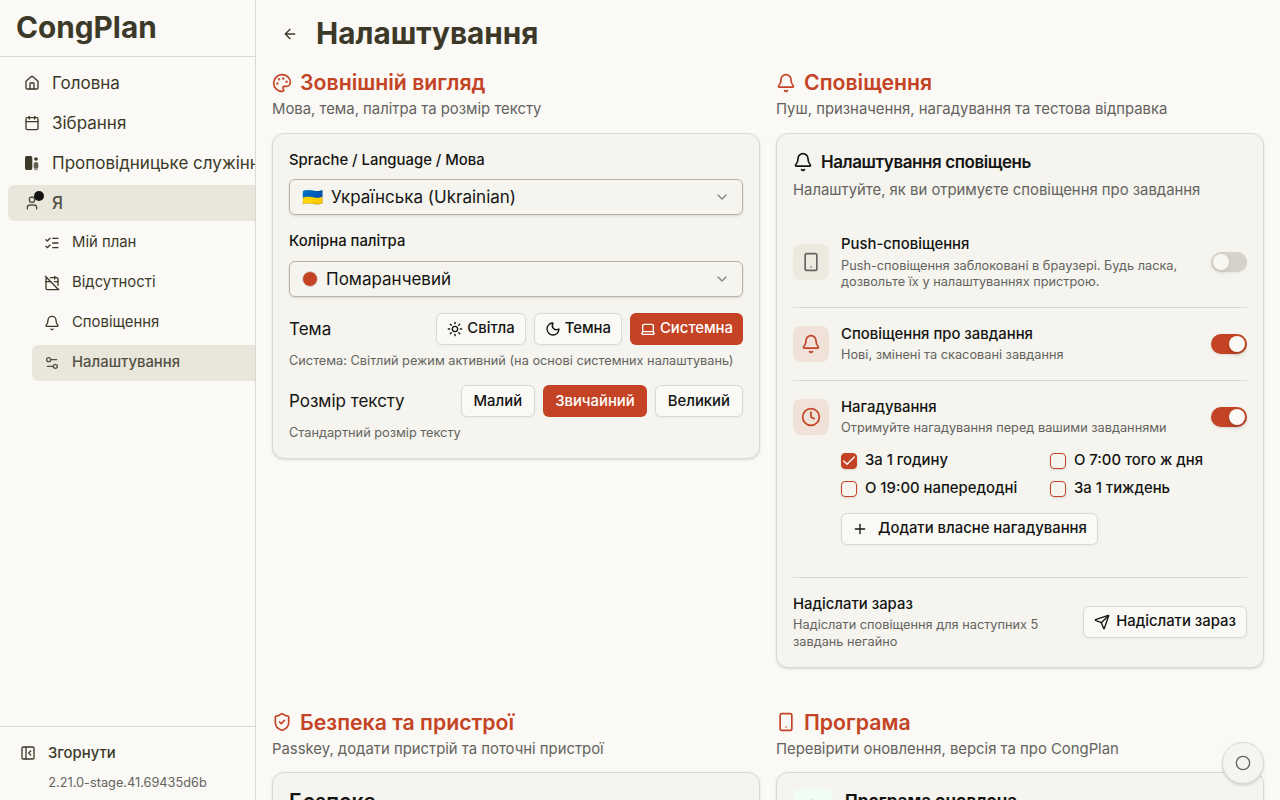Click the clock icon beside Нагадування
Image resolution: width=1280 pixels, height=800 pixels.
point(811,417)
